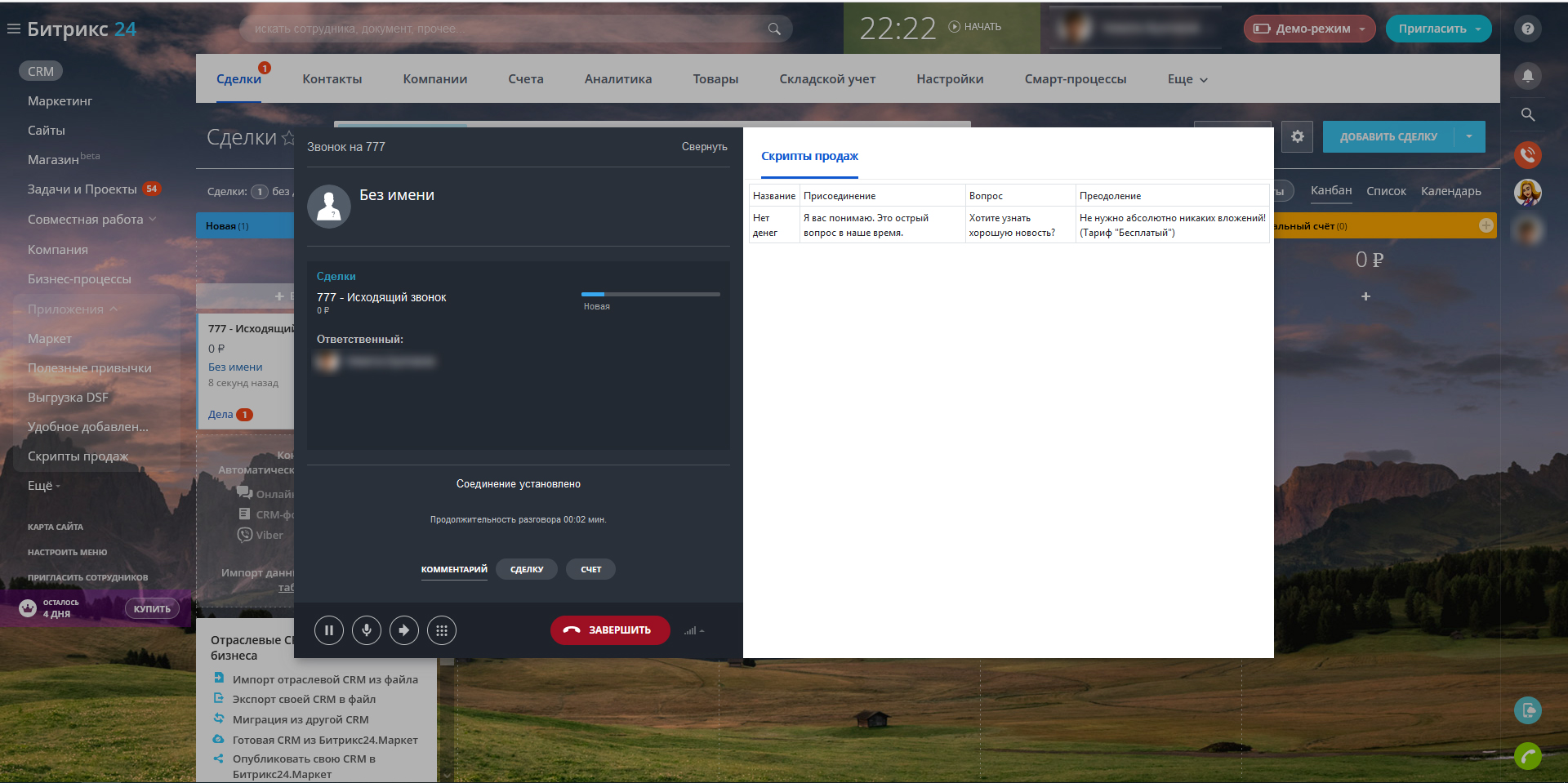Focus the top search input field

click(515, 29)
